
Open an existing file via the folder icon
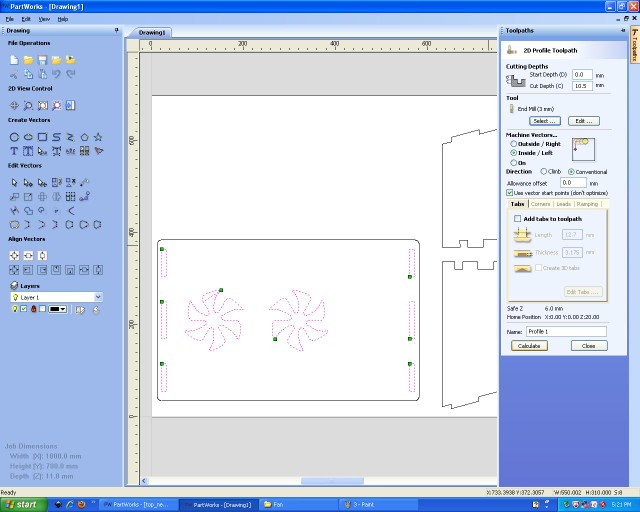(28, 60)
